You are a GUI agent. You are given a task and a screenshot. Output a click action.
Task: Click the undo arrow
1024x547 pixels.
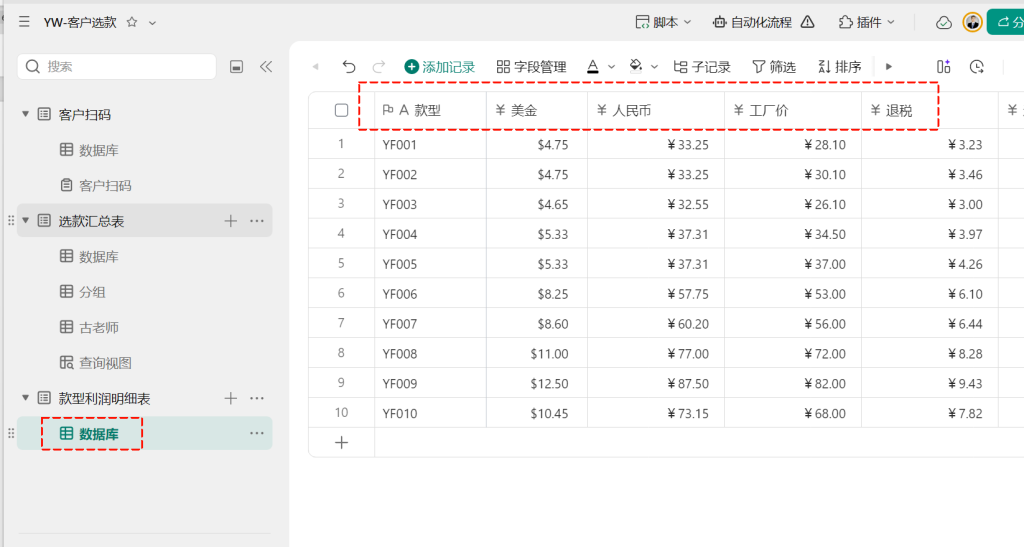(x=349, y=67)
